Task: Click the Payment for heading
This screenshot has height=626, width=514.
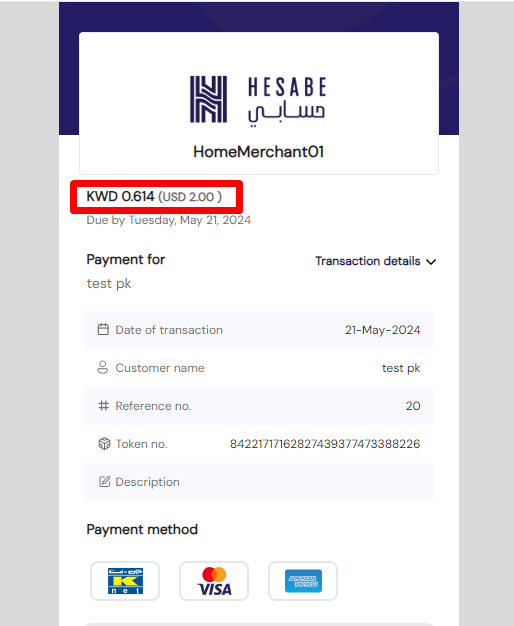Action: tap(126, 260)
